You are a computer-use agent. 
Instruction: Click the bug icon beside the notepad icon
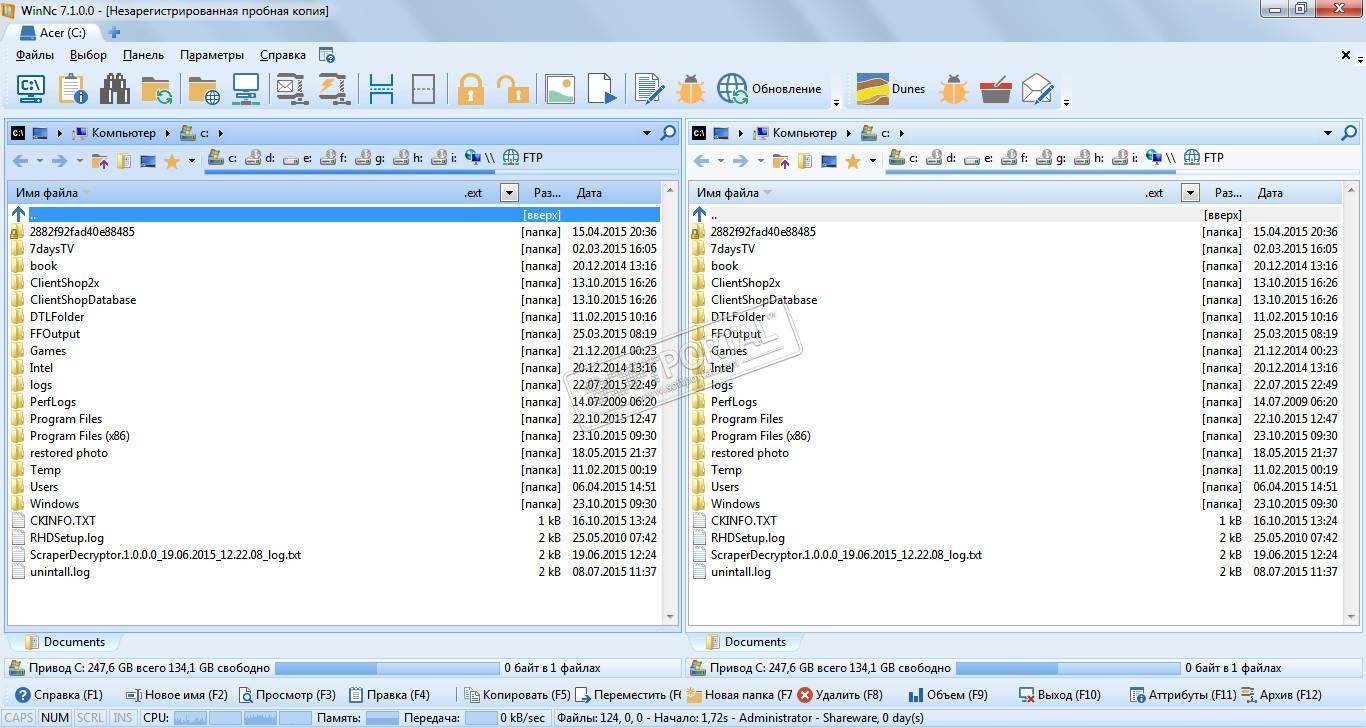pos(691,89)
